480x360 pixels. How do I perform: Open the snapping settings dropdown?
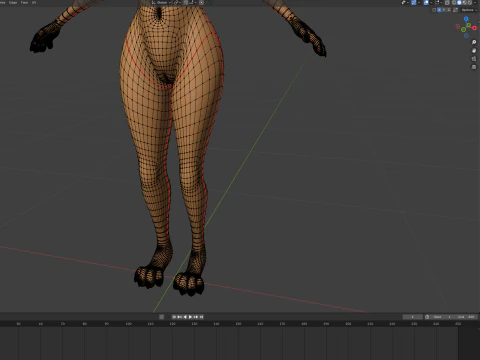click(193, 2)
